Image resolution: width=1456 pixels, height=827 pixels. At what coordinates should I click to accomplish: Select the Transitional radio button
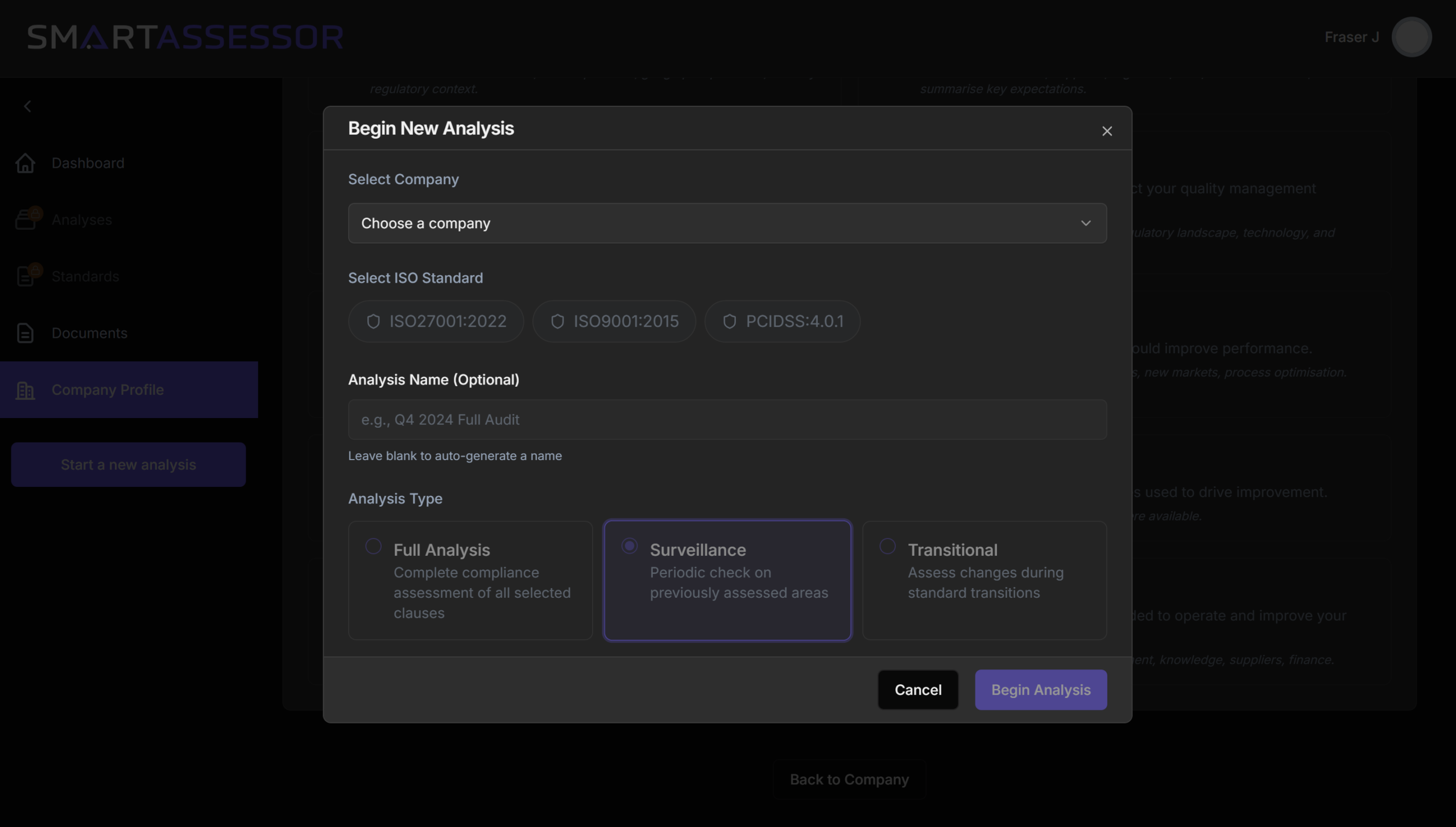pyautogui.click(x=887, y=546)
